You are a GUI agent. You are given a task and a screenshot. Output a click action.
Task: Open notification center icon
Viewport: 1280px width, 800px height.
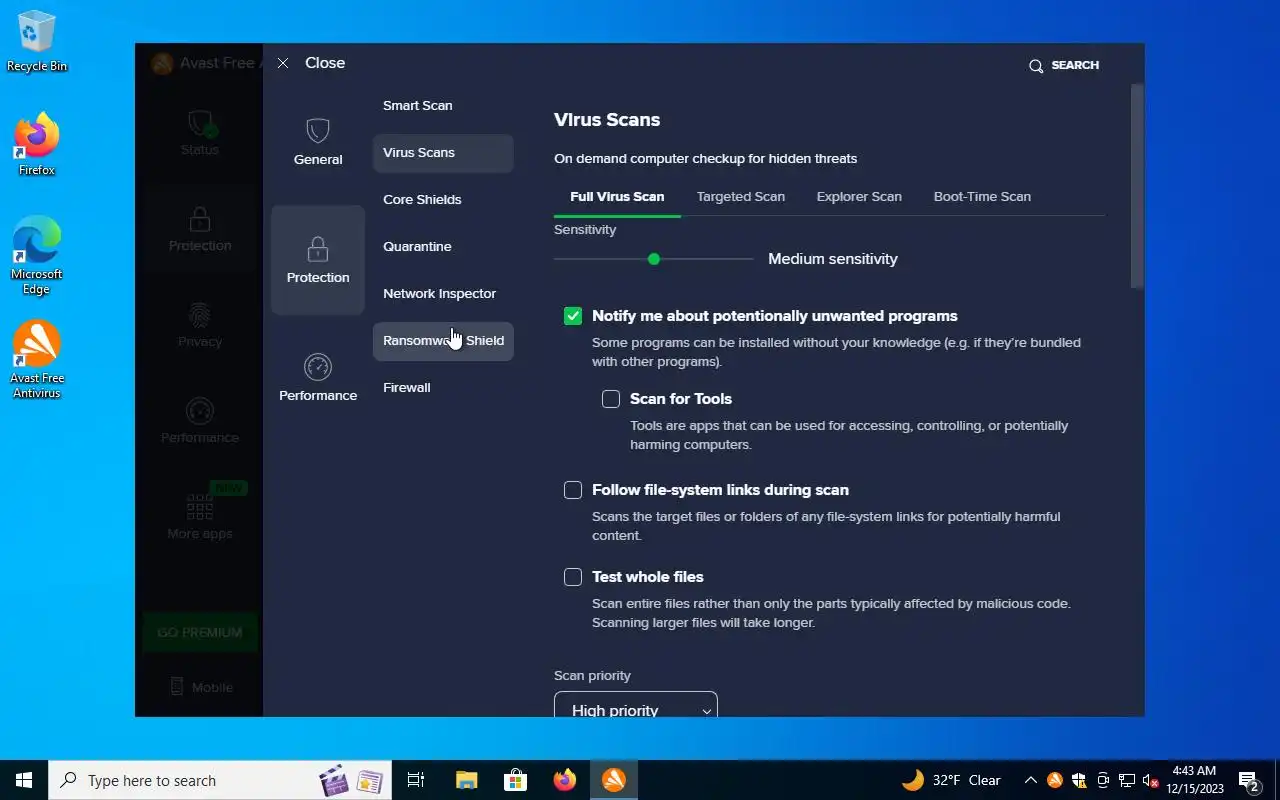pyautogui.click(x=1249, y=780)
